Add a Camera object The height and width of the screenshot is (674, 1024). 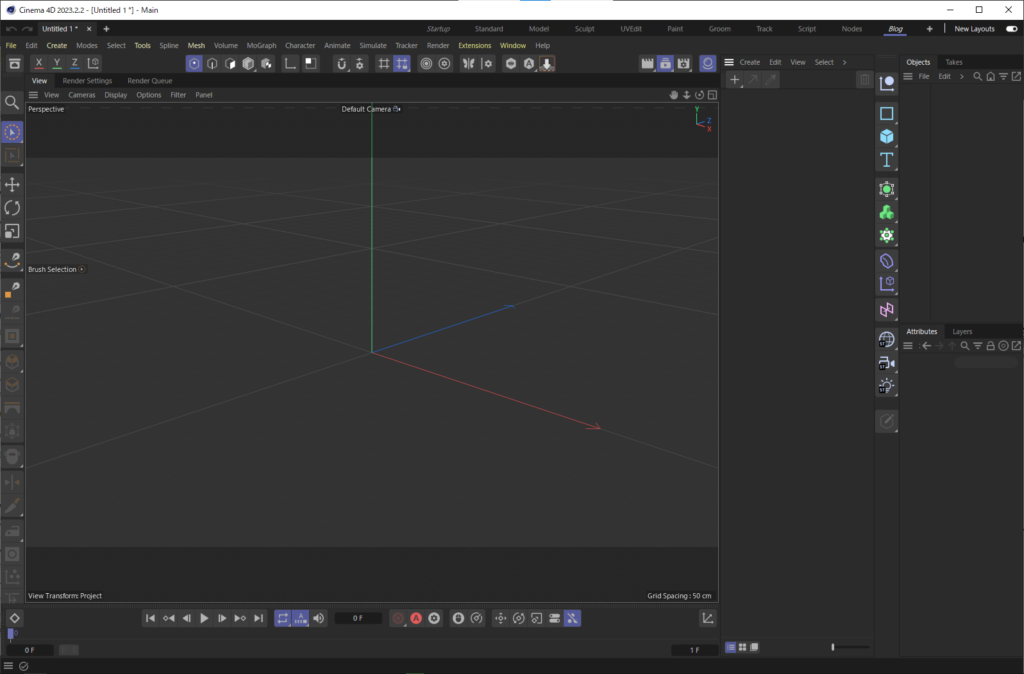coord(886,363)
